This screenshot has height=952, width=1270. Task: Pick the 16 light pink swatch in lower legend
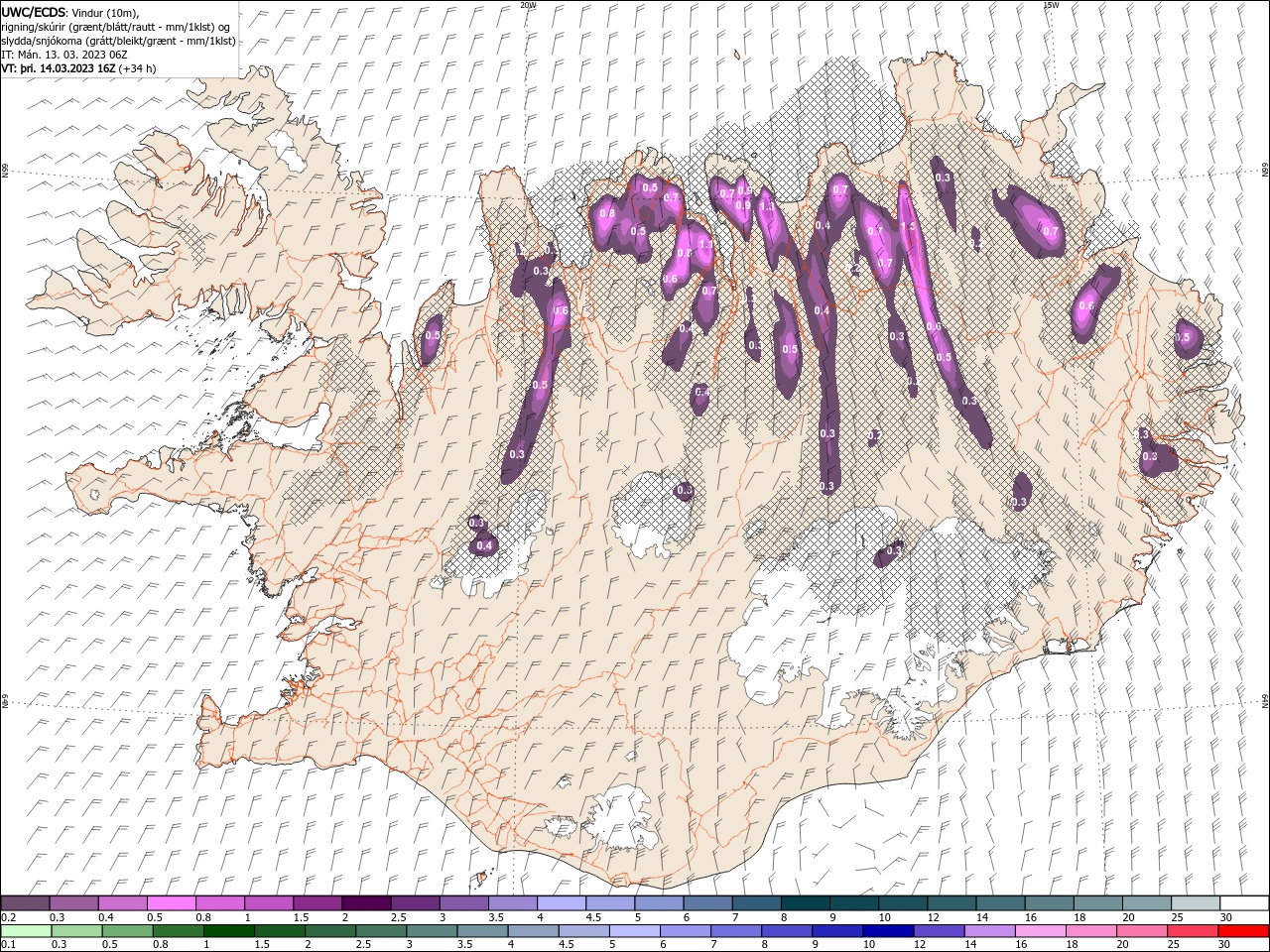click(1042, 931)
